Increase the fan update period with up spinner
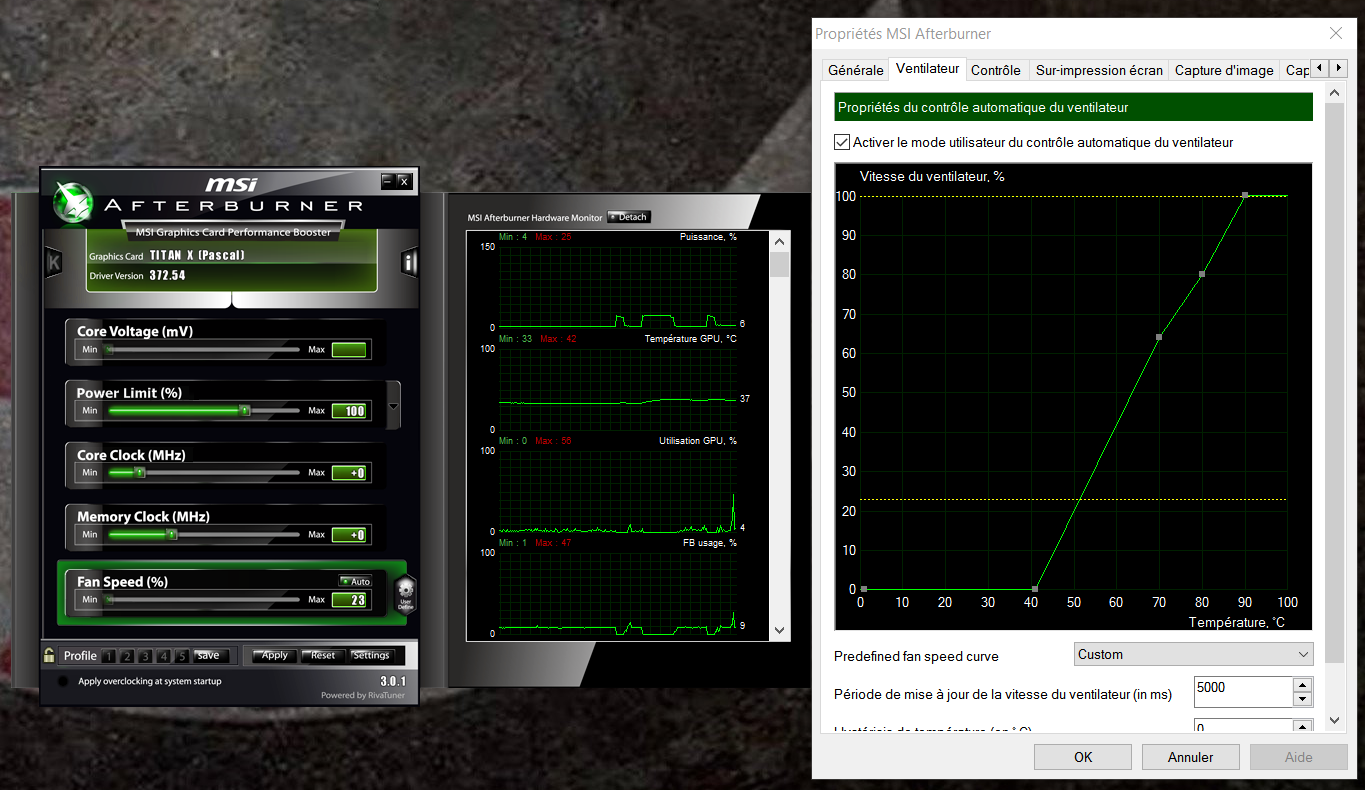The height and width of the screenshot is (790, 1365). [1302, 685]
